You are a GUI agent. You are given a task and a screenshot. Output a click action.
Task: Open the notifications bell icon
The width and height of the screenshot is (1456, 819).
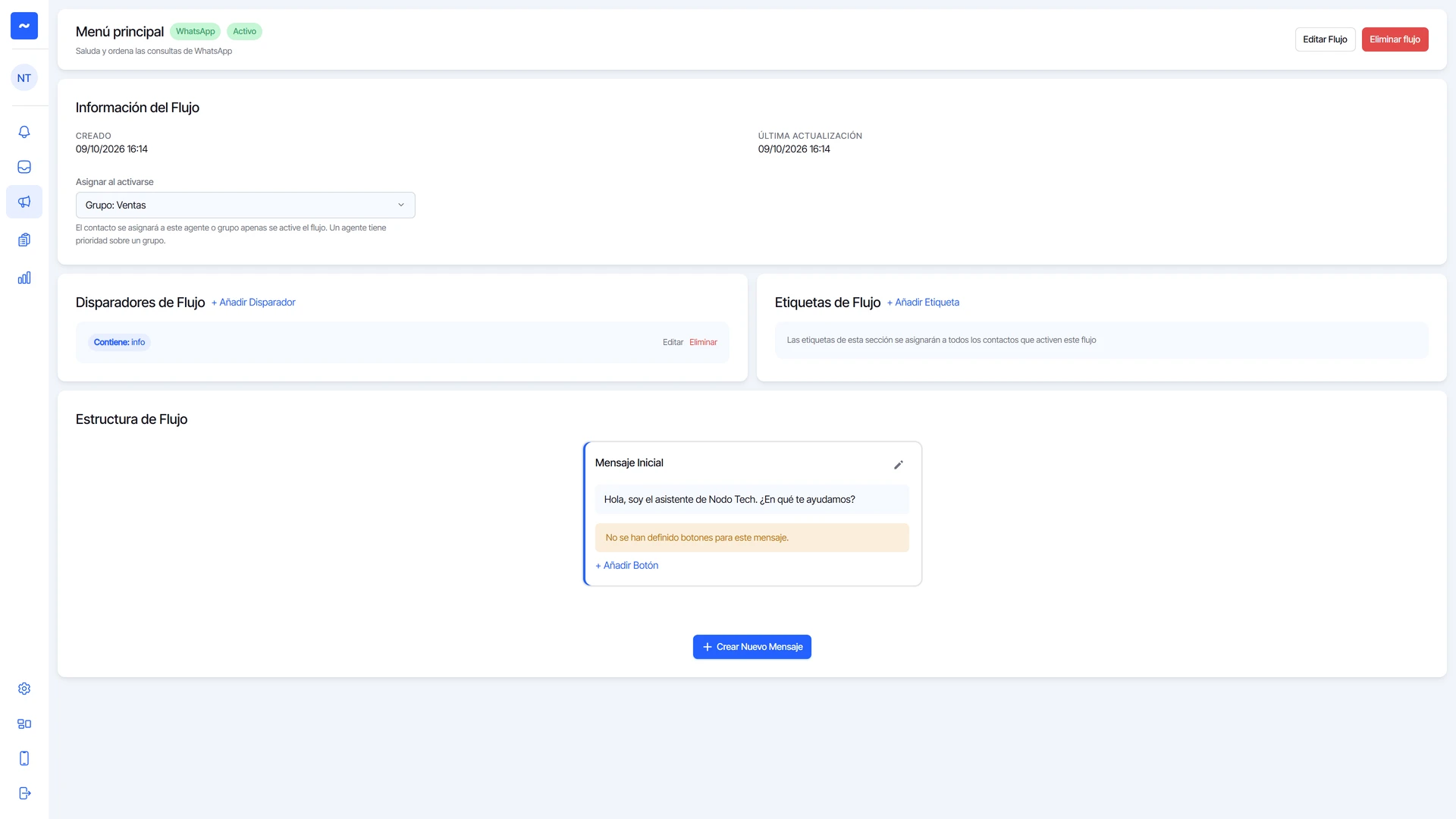coord(24,132)
